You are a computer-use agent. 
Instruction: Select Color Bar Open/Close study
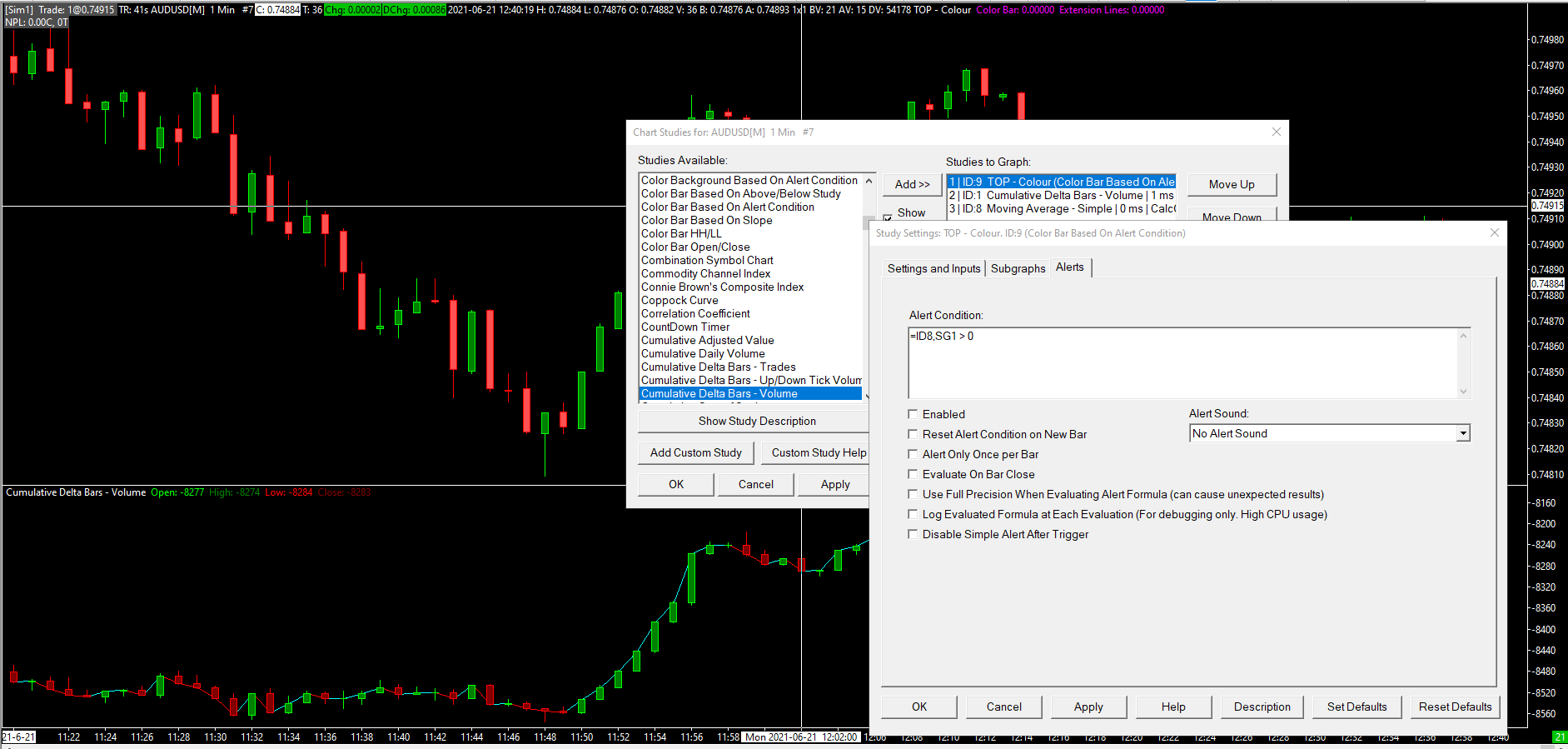tap(750, 247)
